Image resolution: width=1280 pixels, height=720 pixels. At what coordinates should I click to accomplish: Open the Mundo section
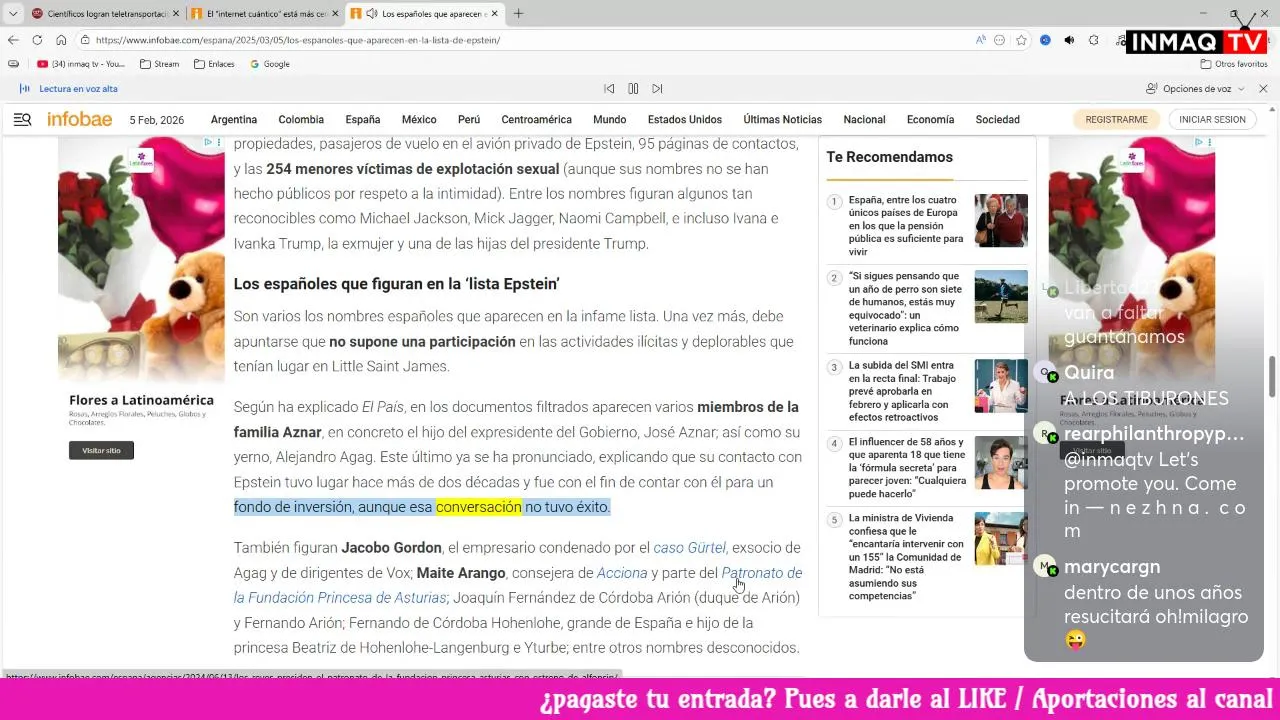point(610,119)
